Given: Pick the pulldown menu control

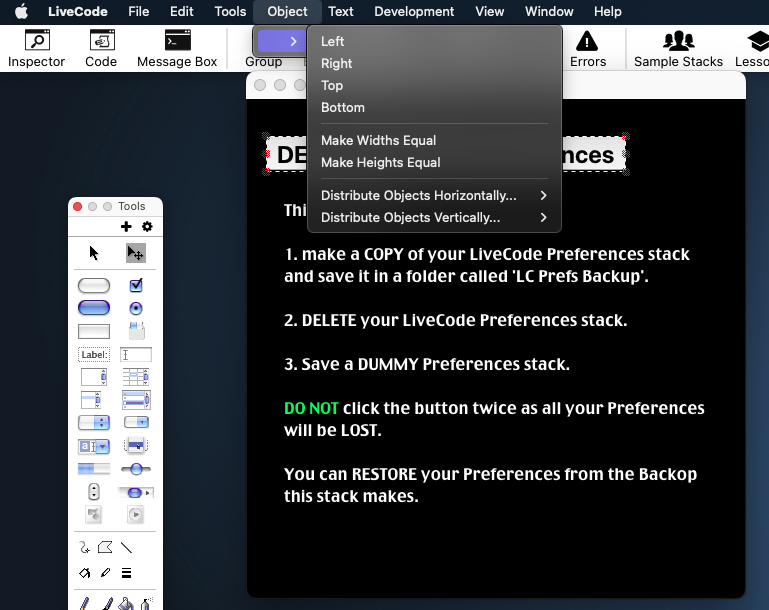Looking at the screenshot, I should pyautogui.click(x=136, y=422).
